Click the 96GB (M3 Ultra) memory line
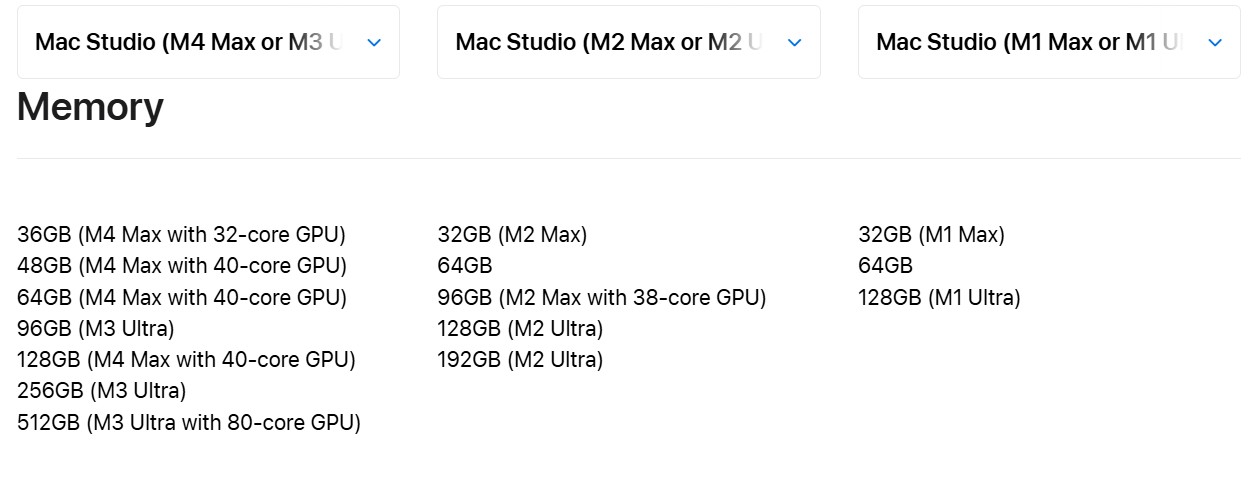 (96, 328)
